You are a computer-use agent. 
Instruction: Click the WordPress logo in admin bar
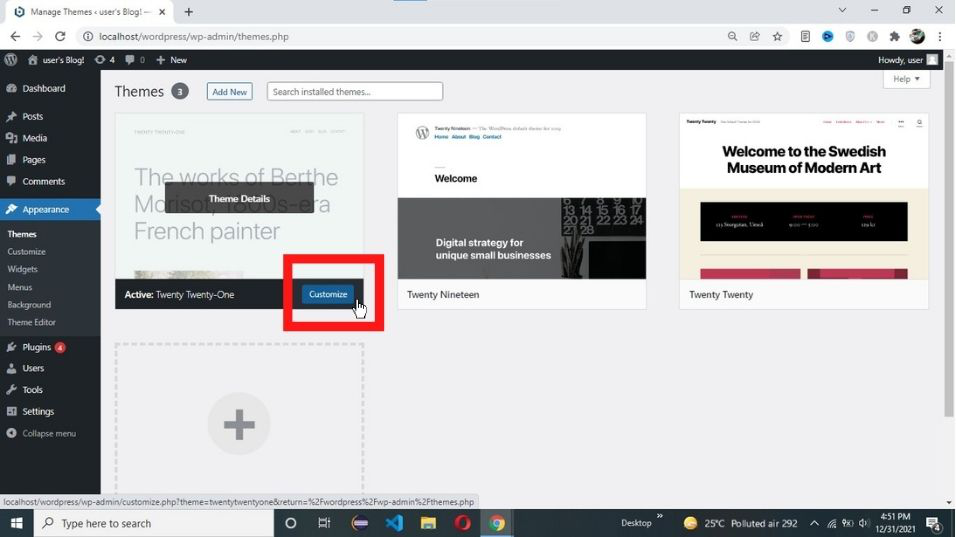coord(10,60)
